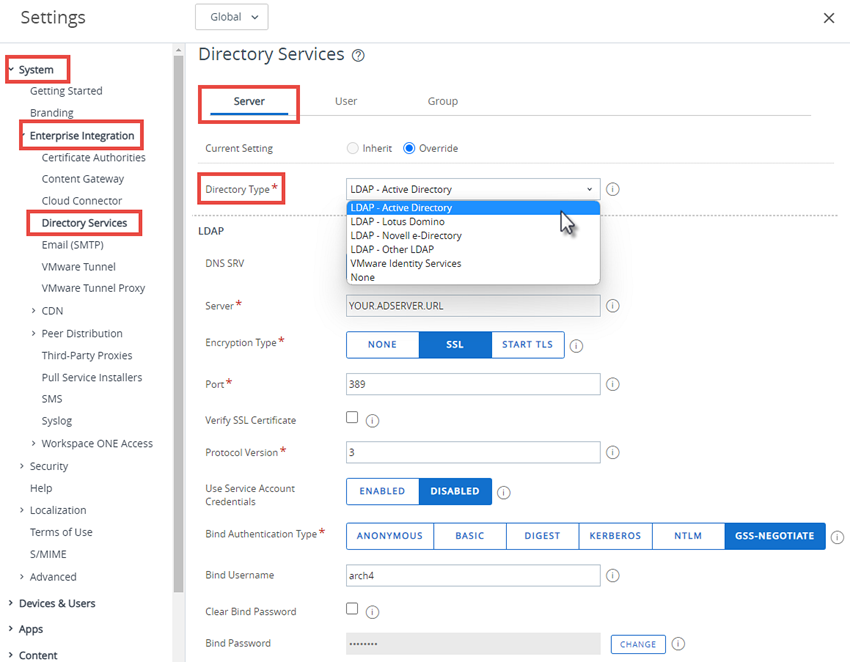Expand the Security settings node

(x=22, y=466)
